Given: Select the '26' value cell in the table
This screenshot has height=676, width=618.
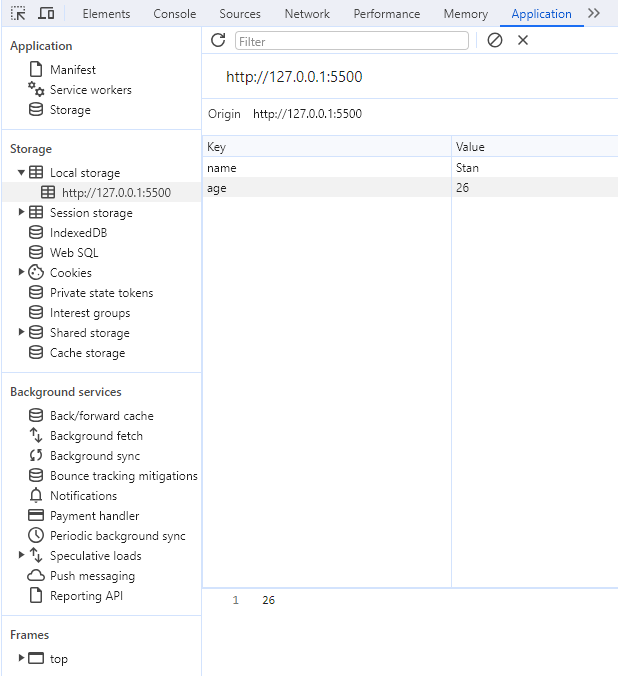Looking at the screenshot, I should [x=535, y=188].
